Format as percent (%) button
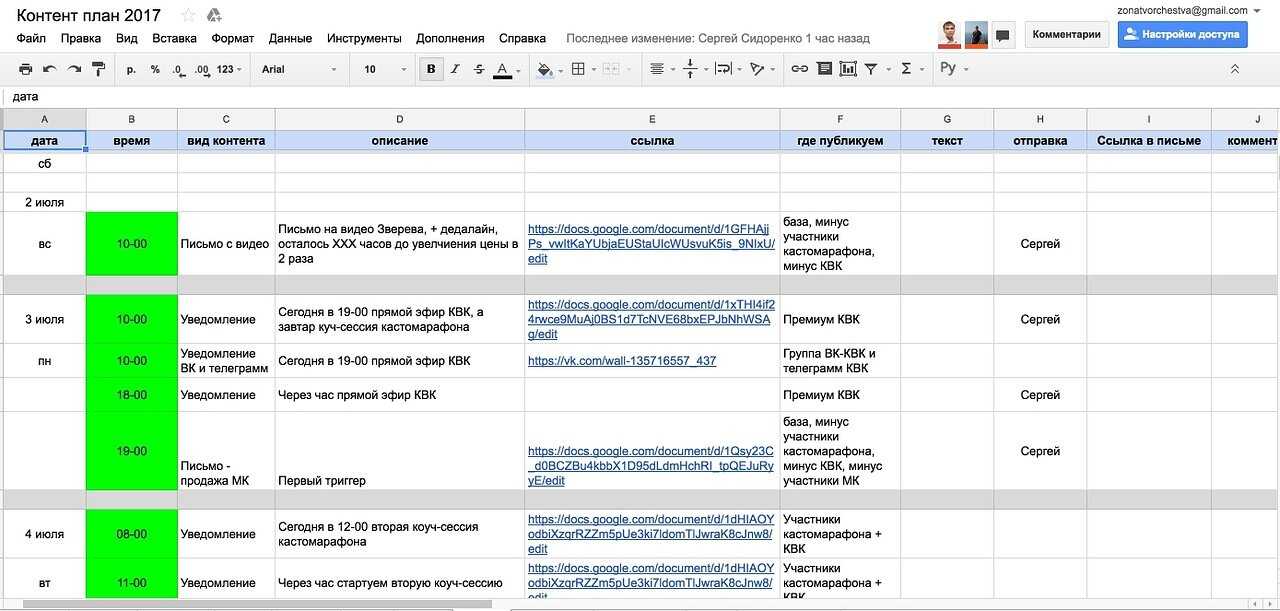This screenshot has height=611, width=1280. pos(155,69)
